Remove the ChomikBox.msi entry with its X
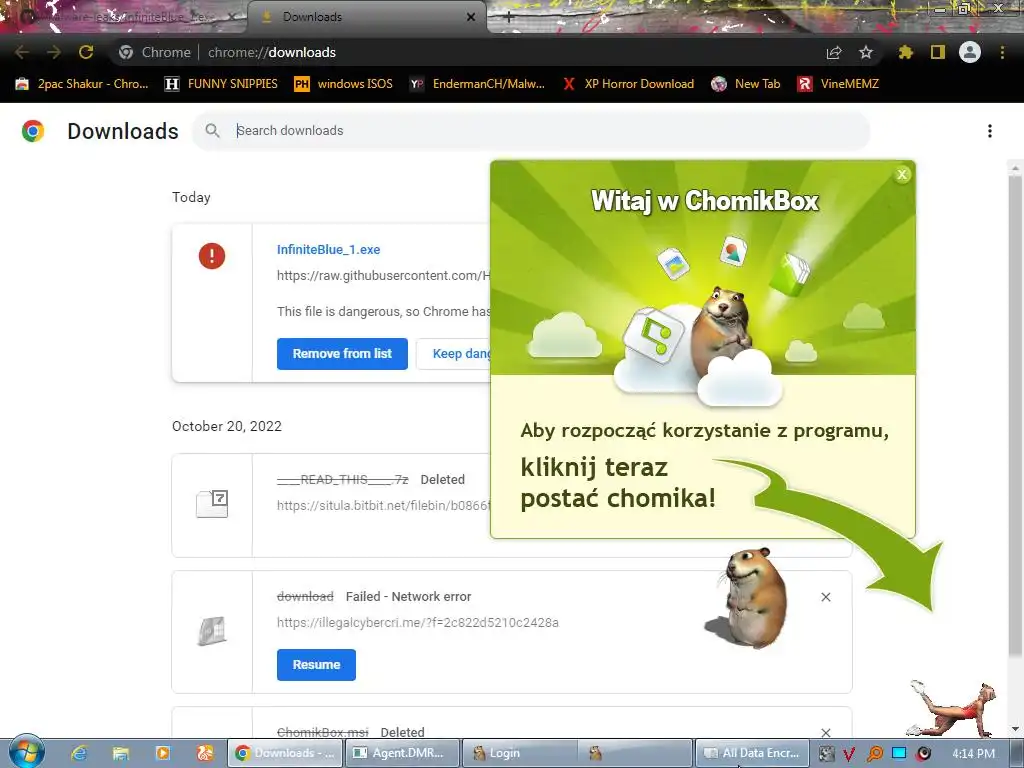1024x768 pixels. pos(826,733)
